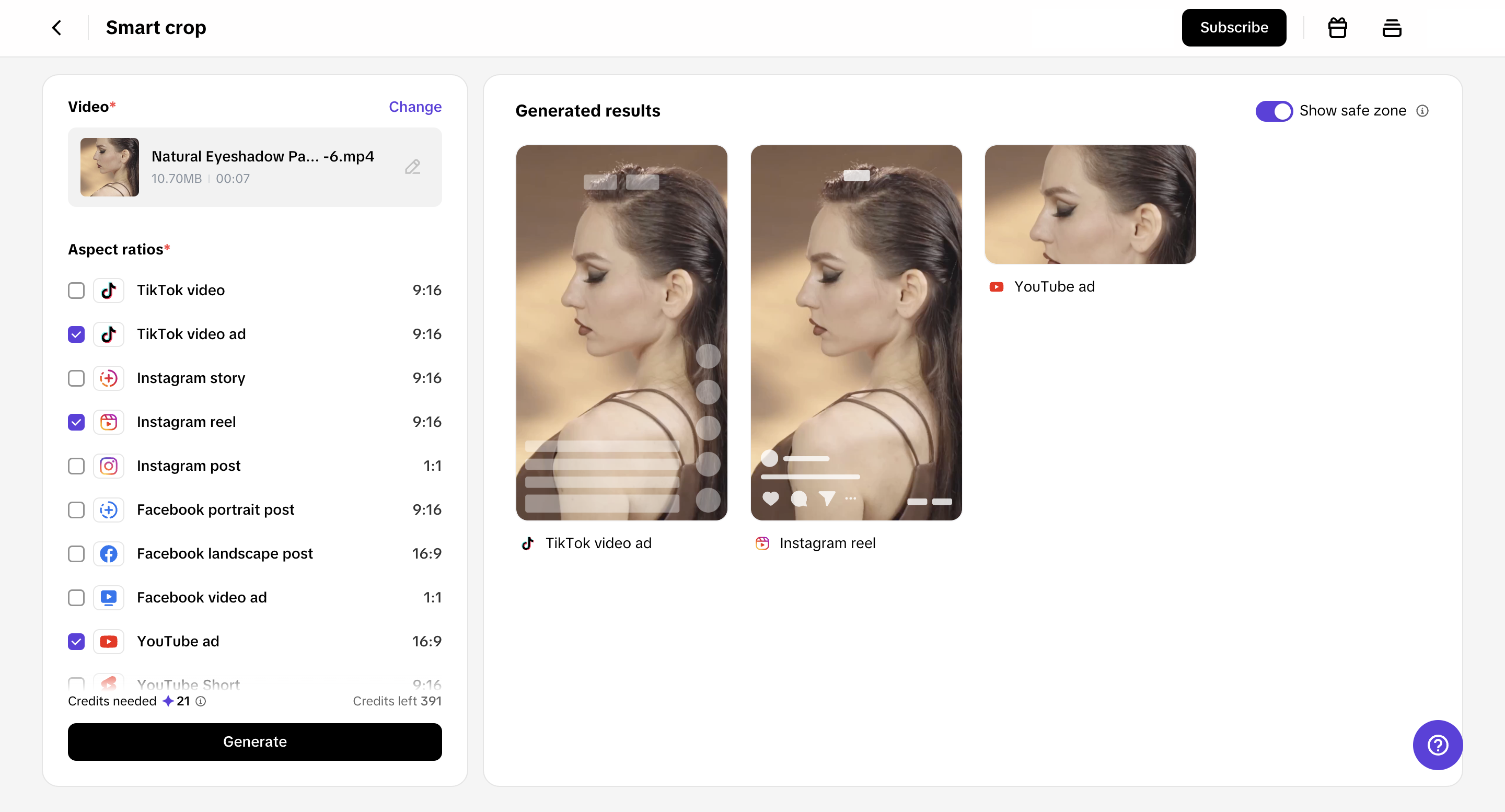
Task: Select the Instagram reel result preview
Action: [x=856, y=333]
